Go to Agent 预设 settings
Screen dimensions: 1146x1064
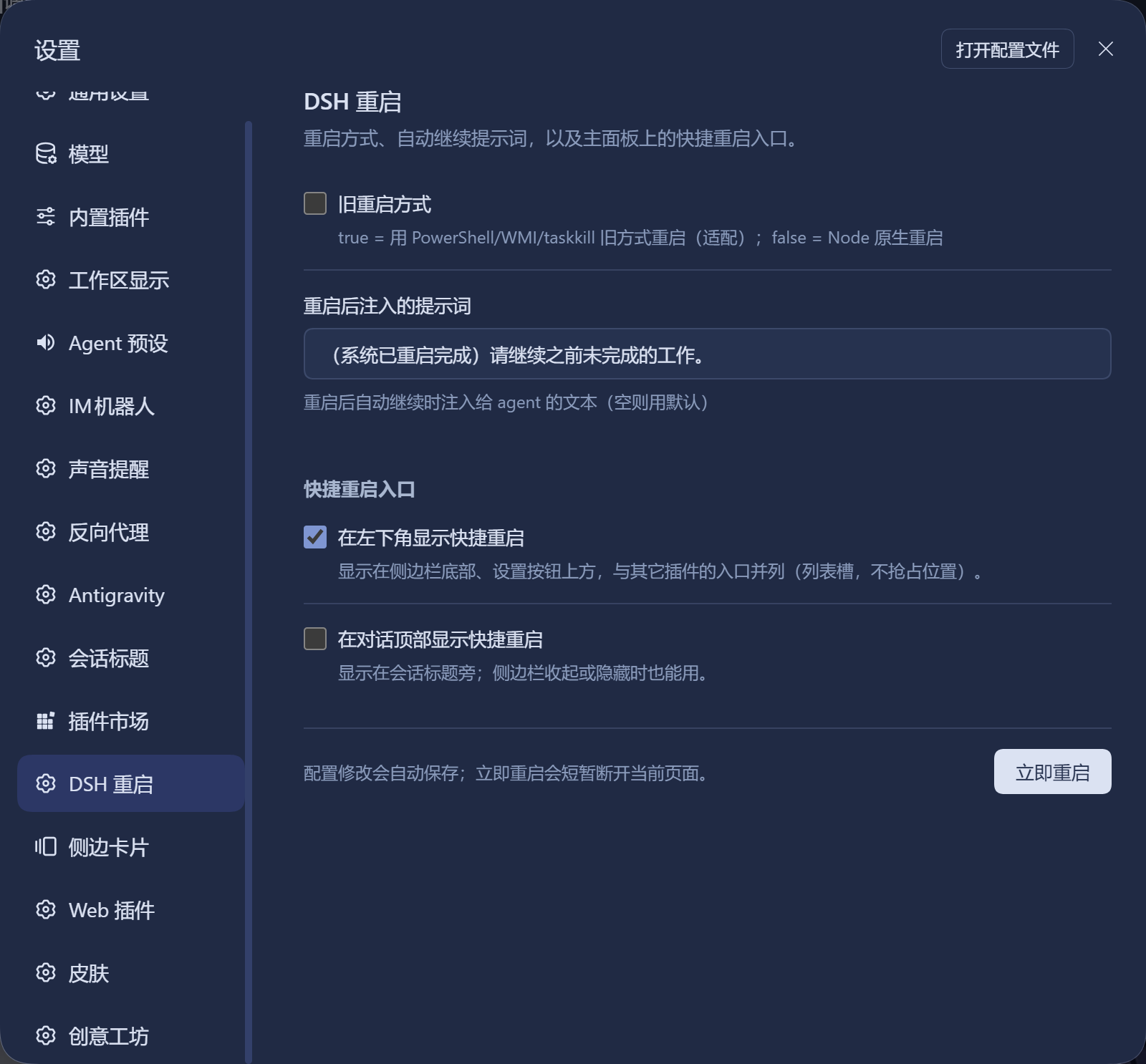(x=130, y=342)
